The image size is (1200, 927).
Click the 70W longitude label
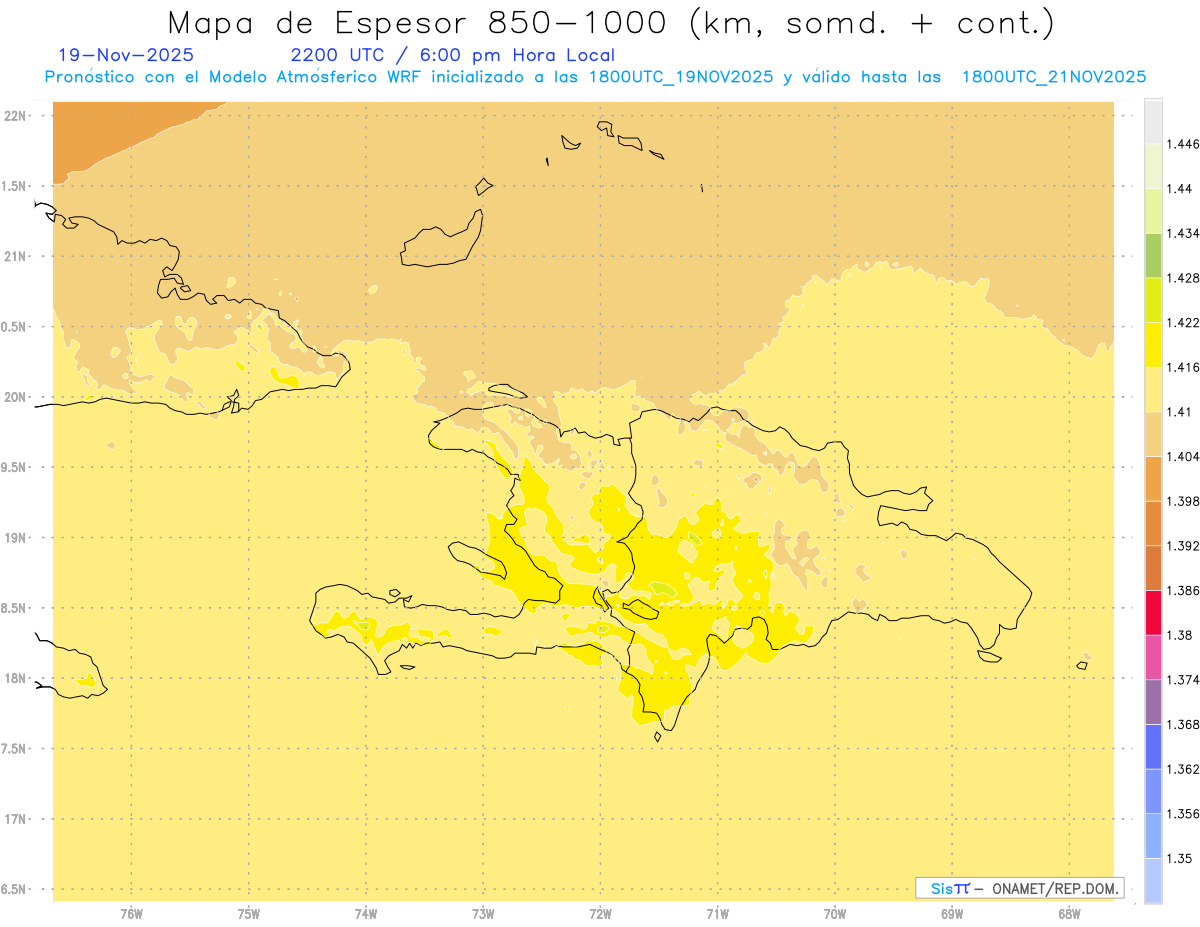(835, 914)
